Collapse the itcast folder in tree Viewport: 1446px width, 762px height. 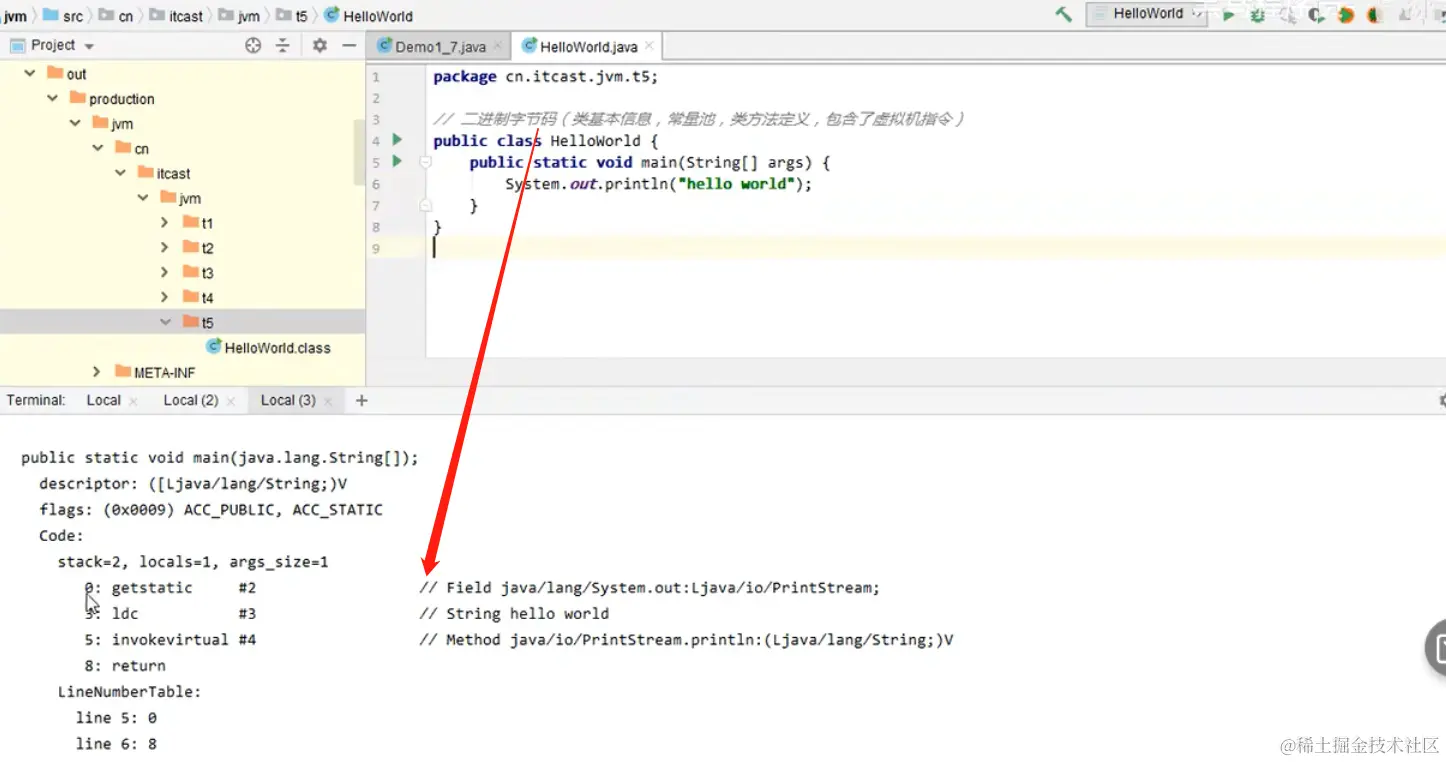pyautogui.click(x=121, y=173)
